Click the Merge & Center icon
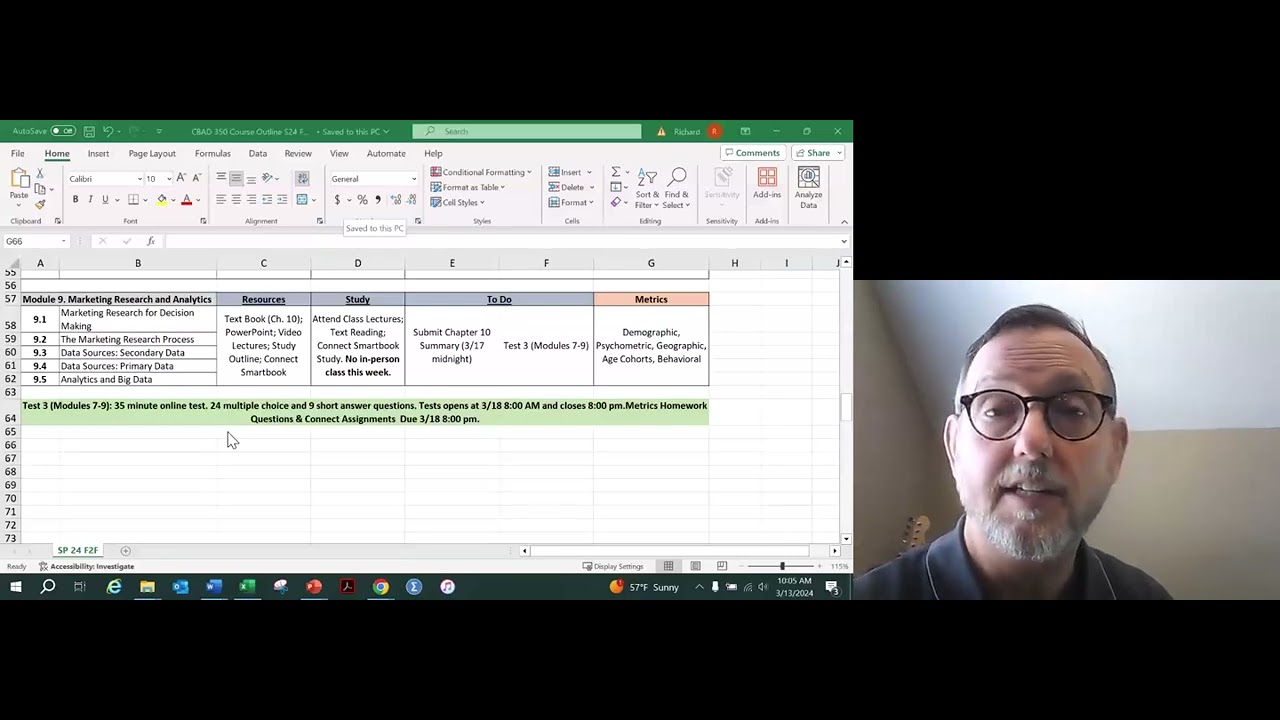The height and width of the screenshot is (720, 1280). point(302,199)
